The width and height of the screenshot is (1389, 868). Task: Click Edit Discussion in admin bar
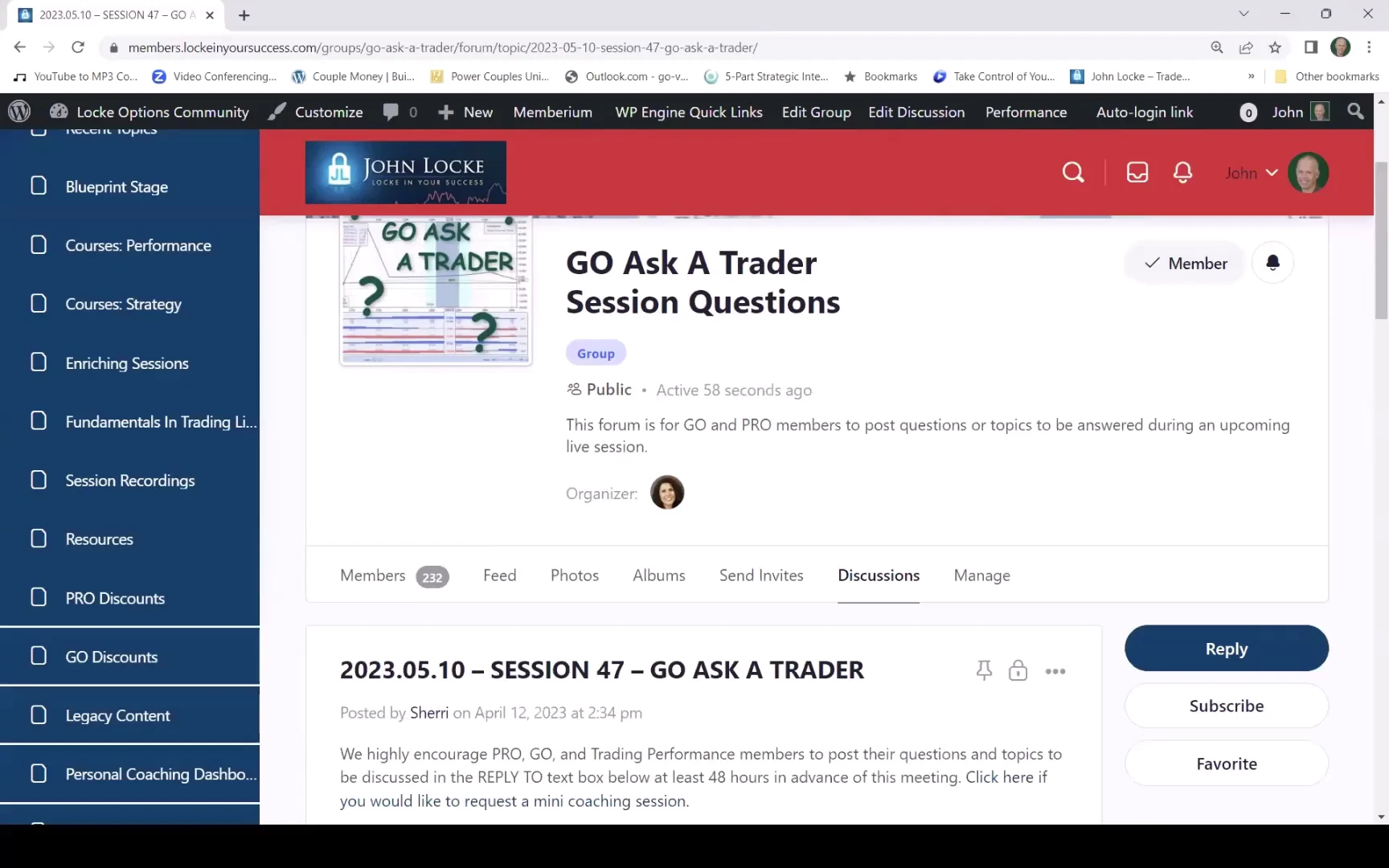point(916,112)
